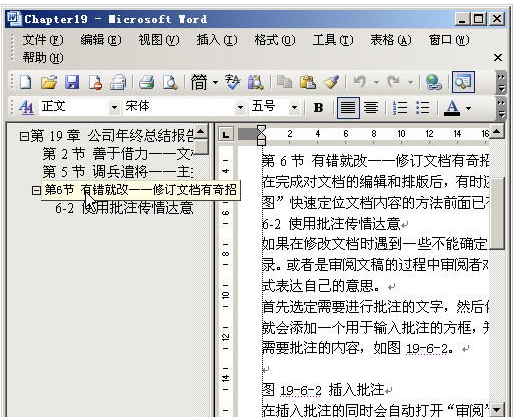516x417 pixels.
Task: Jump to 第2节 善于借力 in document map
Action: tap(118, 154)
